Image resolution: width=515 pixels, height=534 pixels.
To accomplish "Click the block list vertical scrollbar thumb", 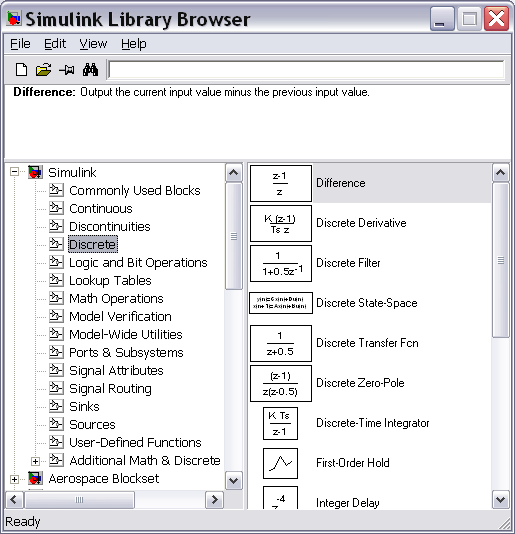I will tap(500, 260).
